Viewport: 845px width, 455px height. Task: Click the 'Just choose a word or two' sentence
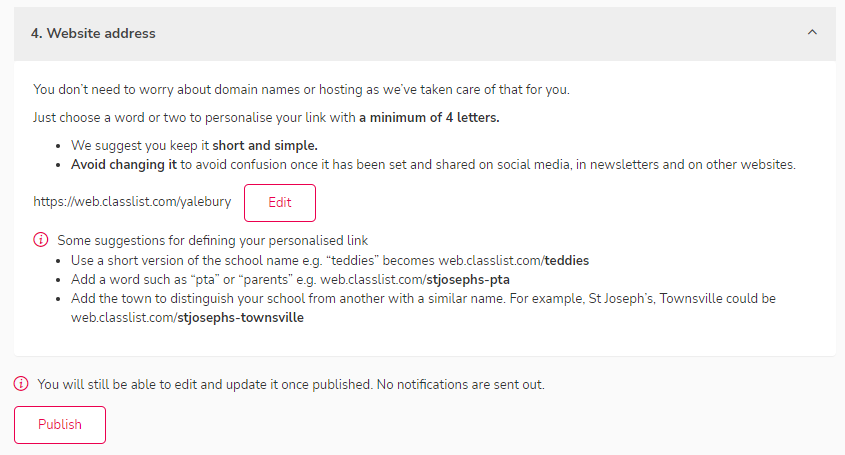266,118
